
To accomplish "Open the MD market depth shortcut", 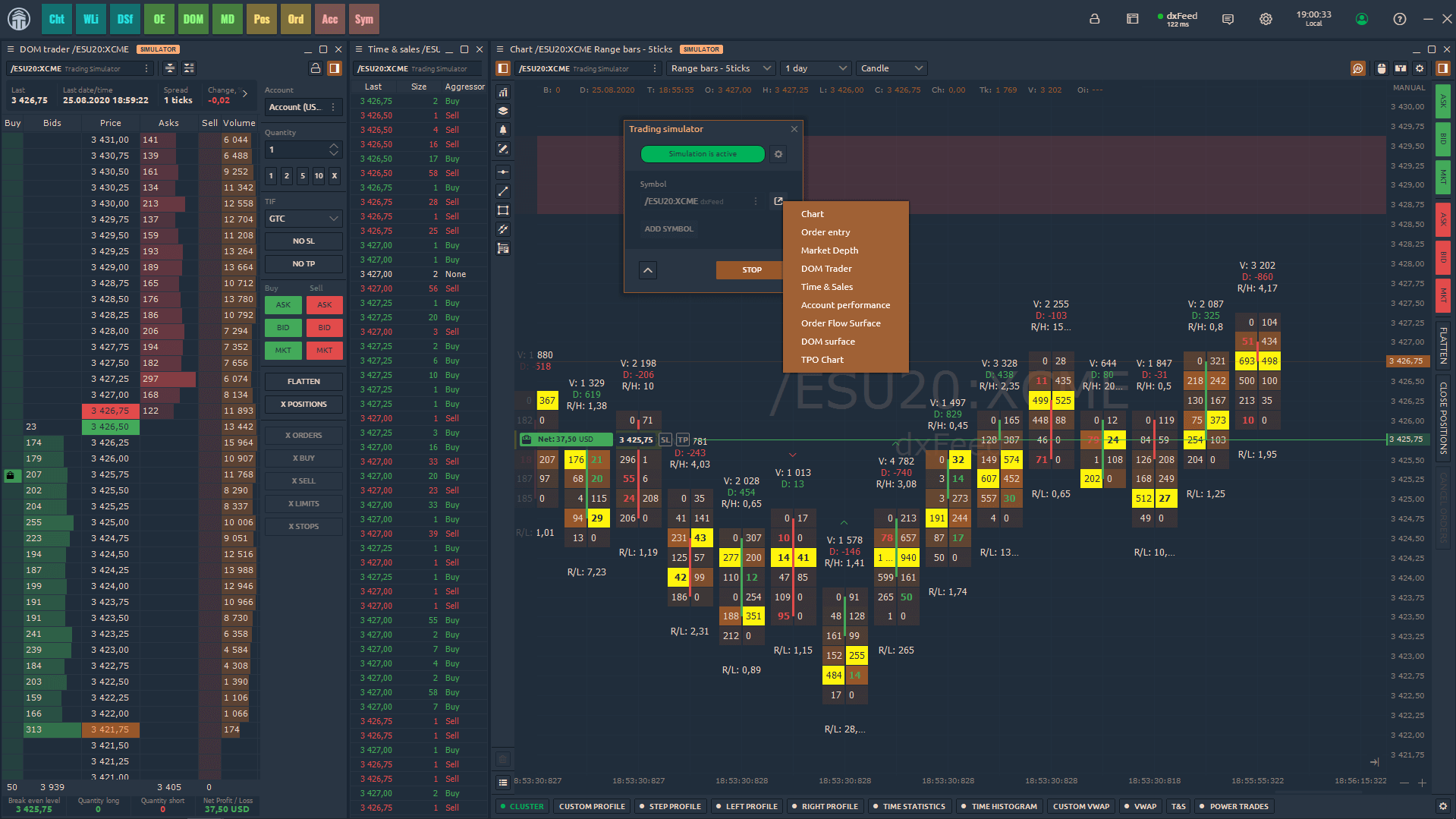I will click(228, 19).
